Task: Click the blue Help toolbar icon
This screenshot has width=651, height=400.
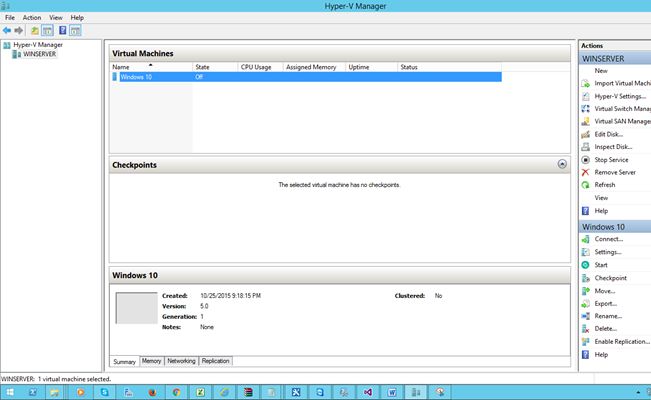Action: (x=63, y=30)
